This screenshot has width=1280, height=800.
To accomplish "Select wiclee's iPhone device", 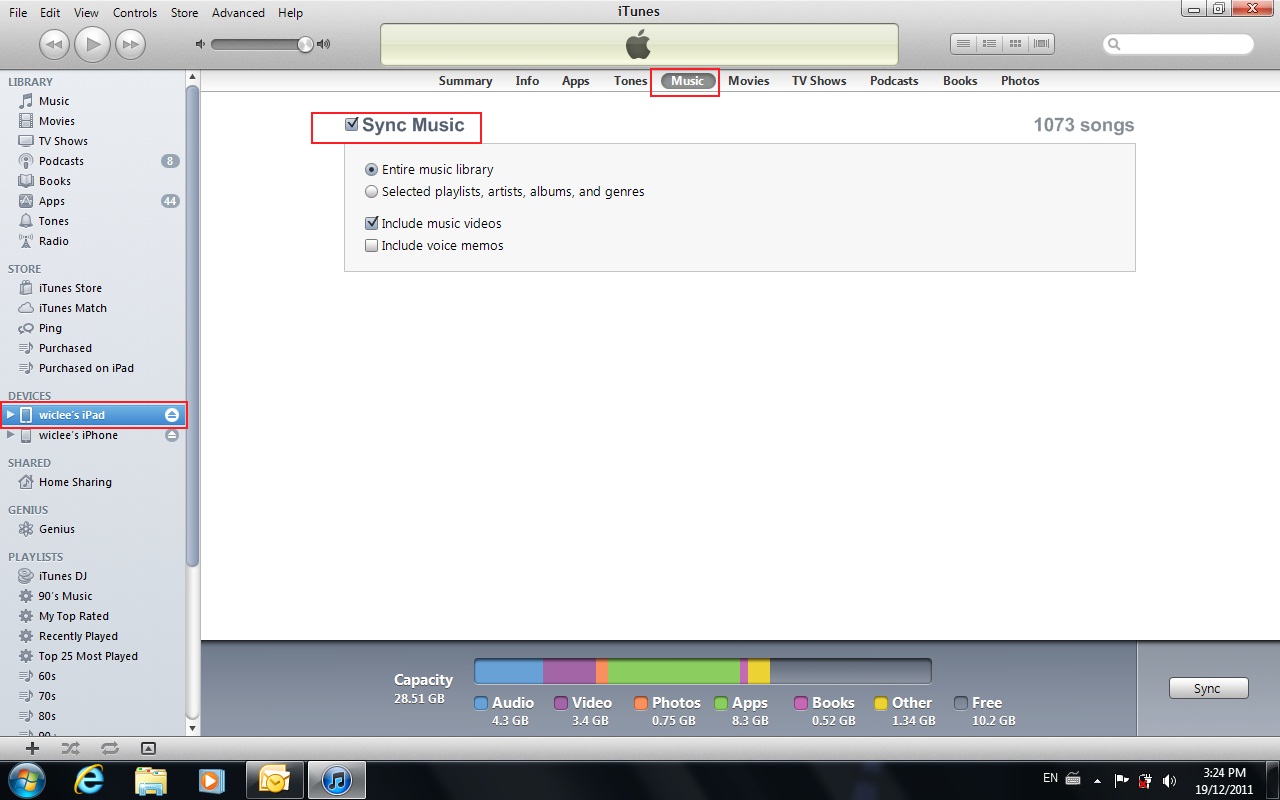I will pyautogui.click(x=78, y=435).
